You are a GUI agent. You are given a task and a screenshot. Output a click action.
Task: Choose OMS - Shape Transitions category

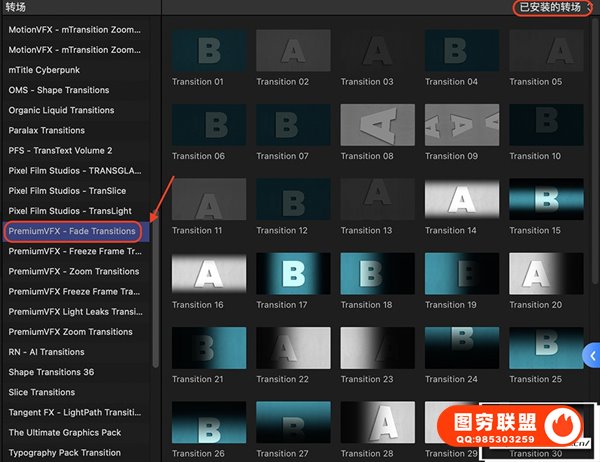(x=60, y=90)
